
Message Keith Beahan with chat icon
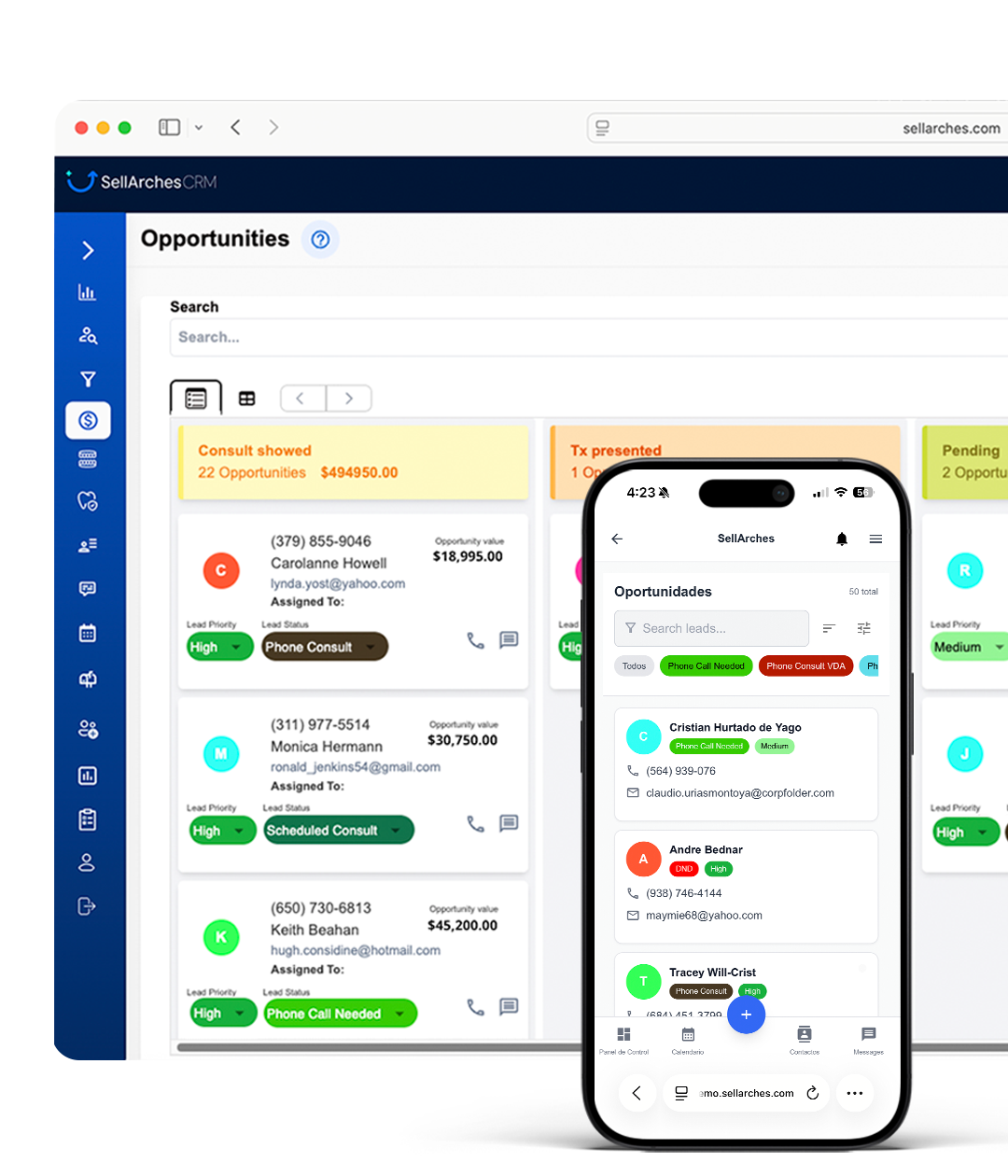pyautogui.click(x=509, y=1006)
